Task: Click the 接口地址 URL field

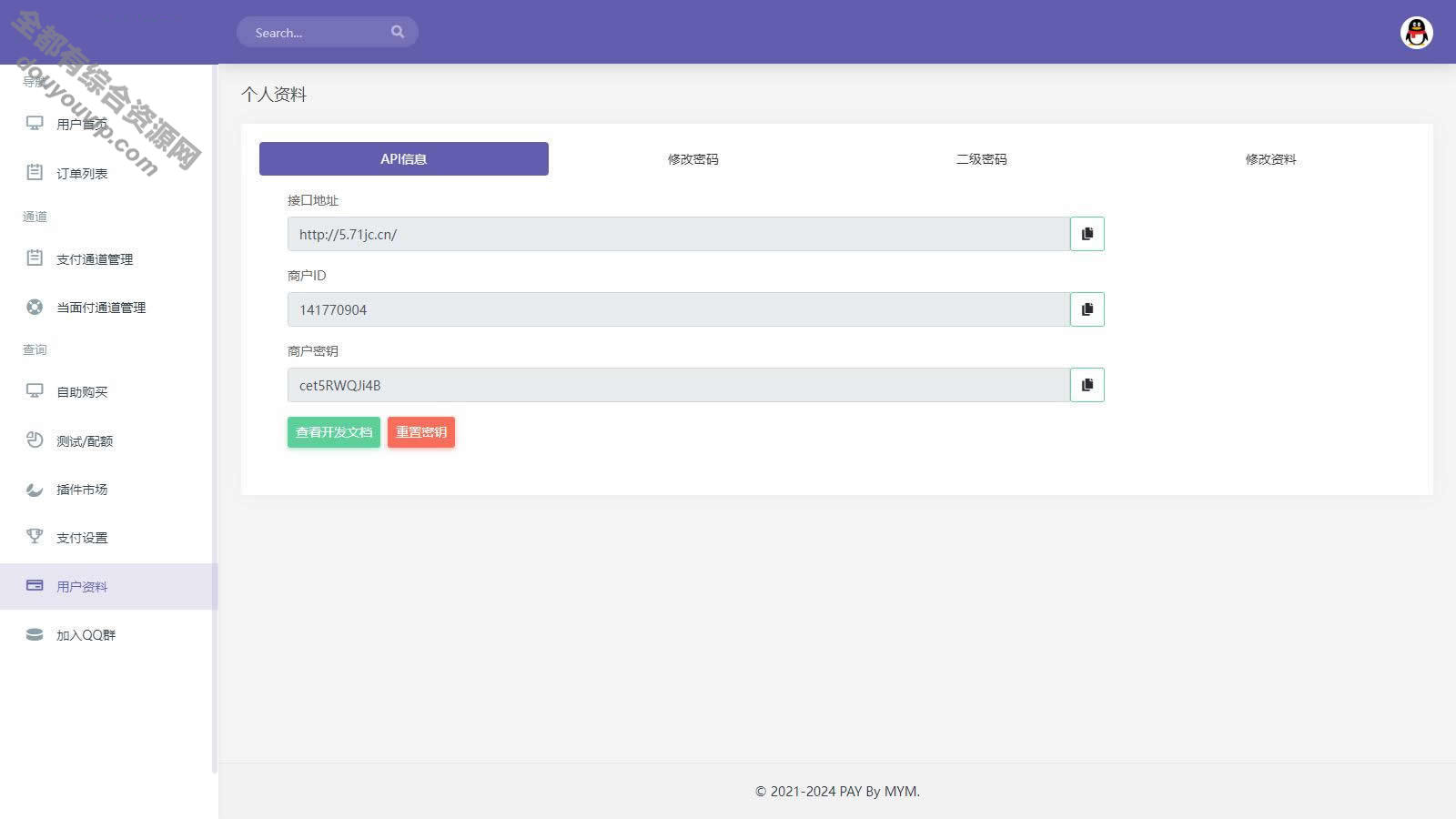Action: (679, 234)
